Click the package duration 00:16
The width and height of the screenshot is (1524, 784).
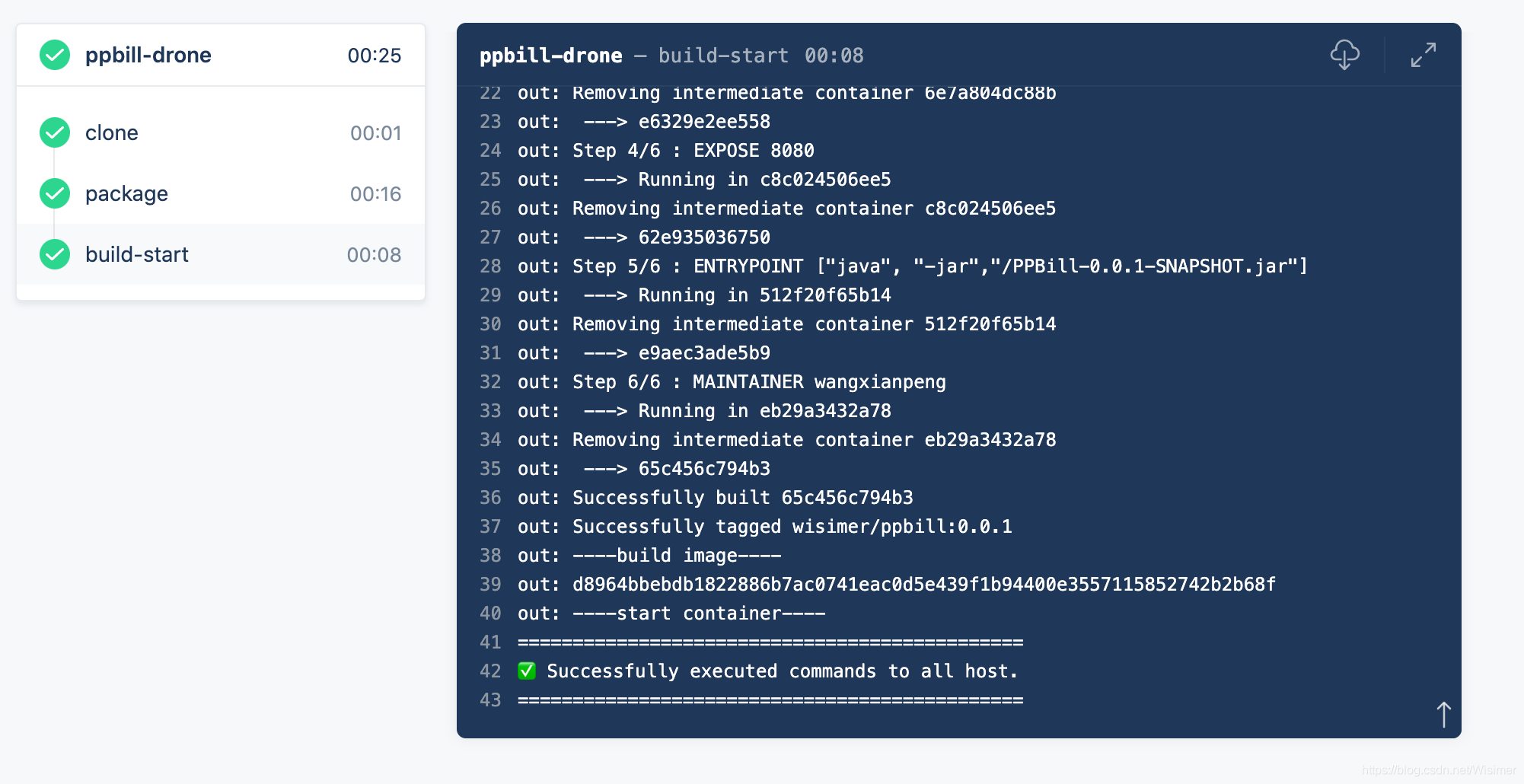(x=375, y=194)
